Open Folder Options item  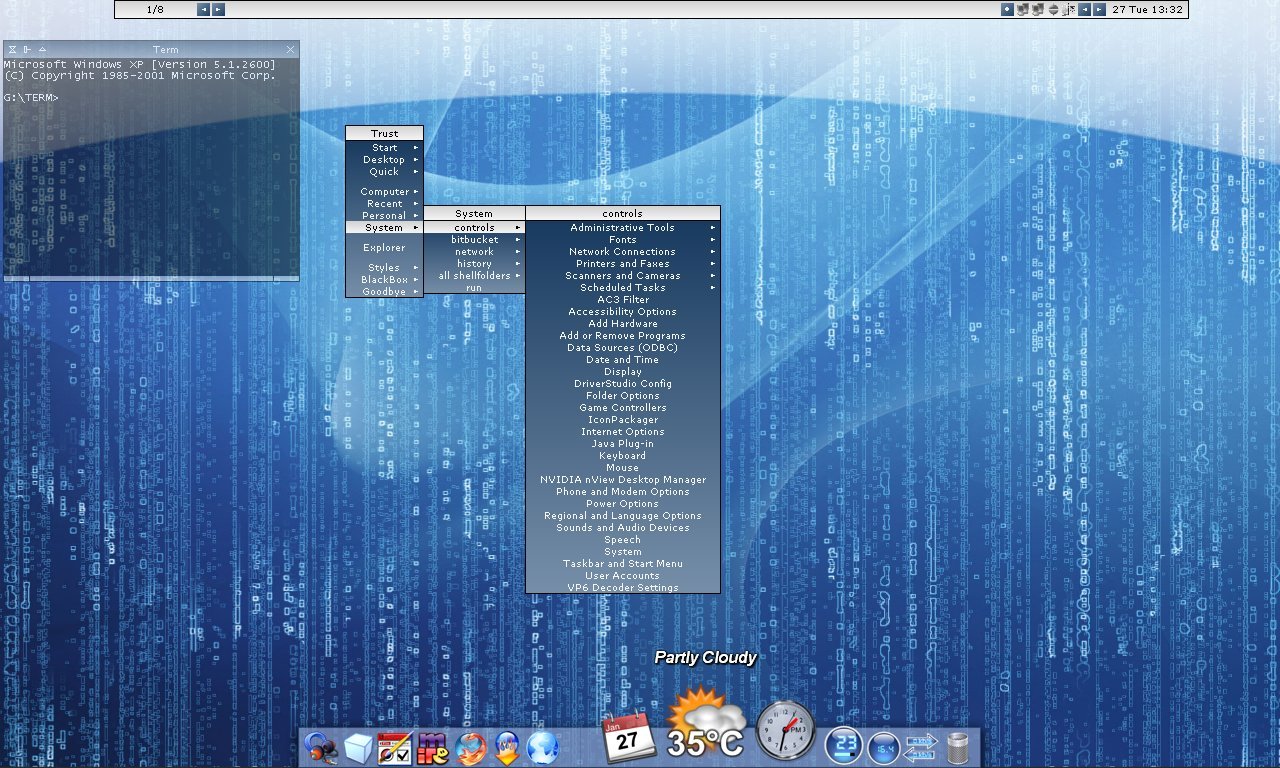pyautogui.click(x=622, y=396)
